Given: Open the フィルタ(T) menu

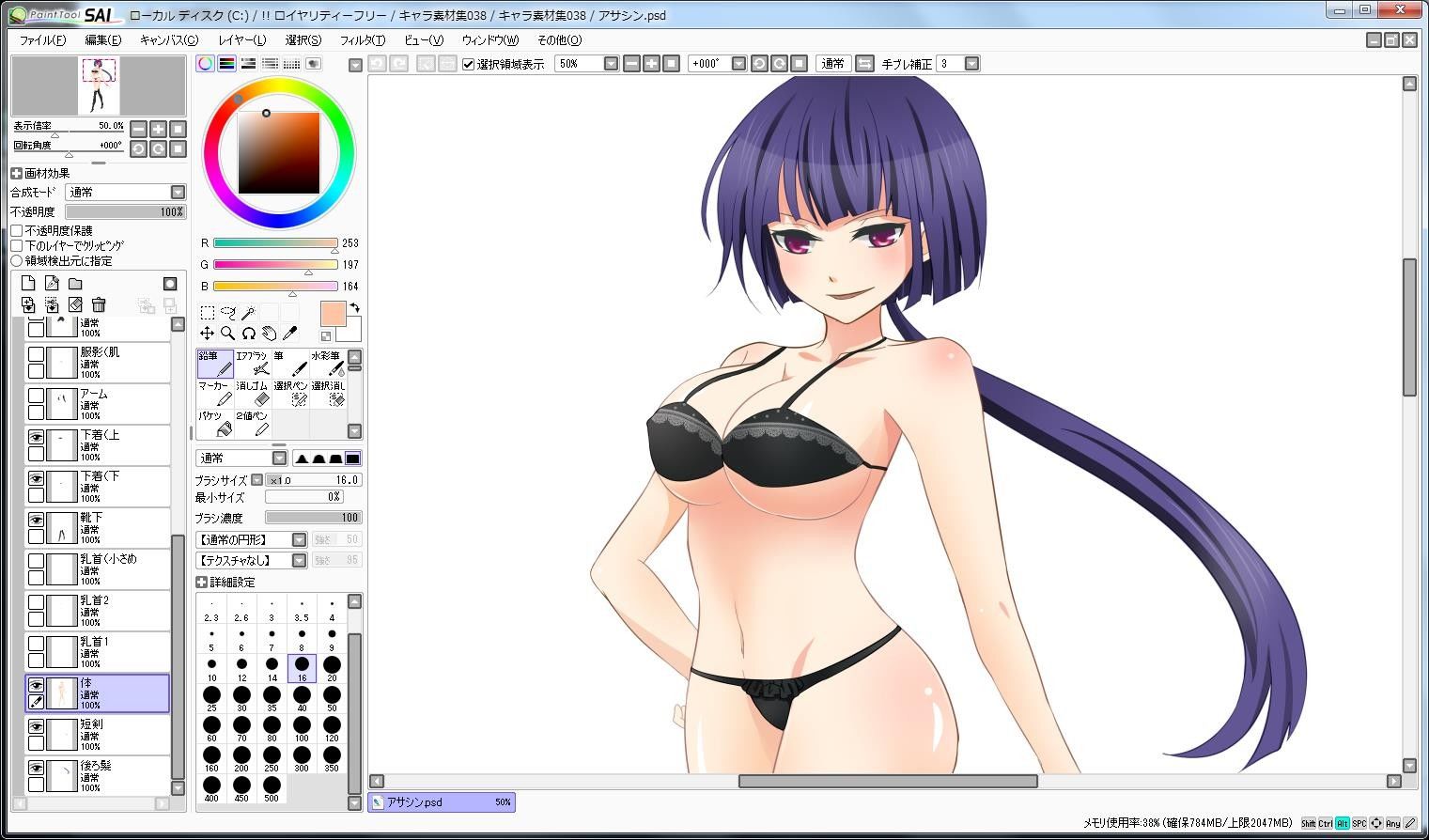Looking at the screenshot, I should coord(362,40).
